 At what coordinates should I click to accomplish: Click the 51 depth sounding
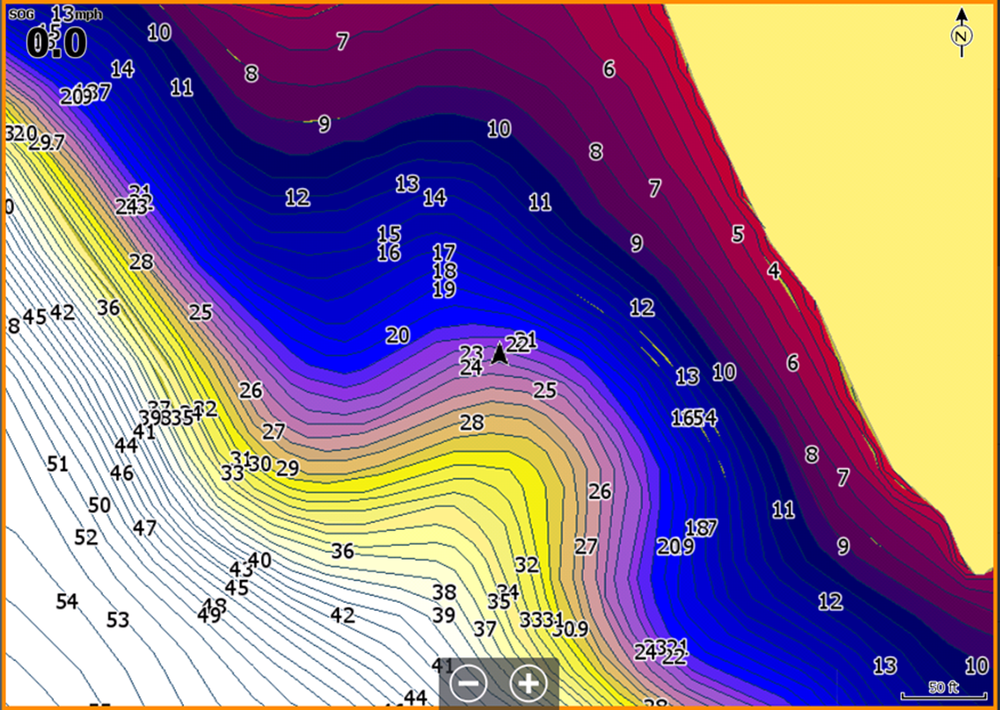tap(57, 464)
